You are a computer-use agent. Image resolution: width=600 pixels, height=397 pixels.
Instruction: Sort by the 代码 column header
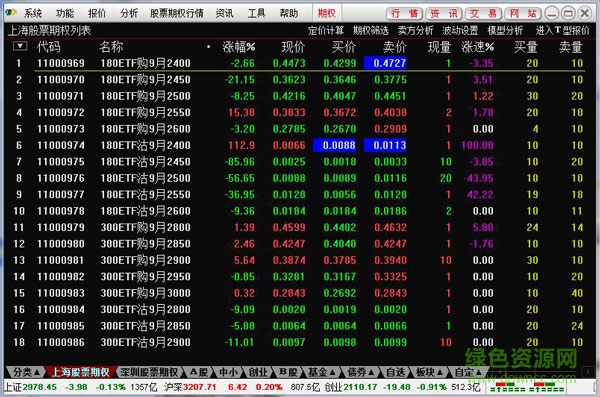[x=49, y=47]
